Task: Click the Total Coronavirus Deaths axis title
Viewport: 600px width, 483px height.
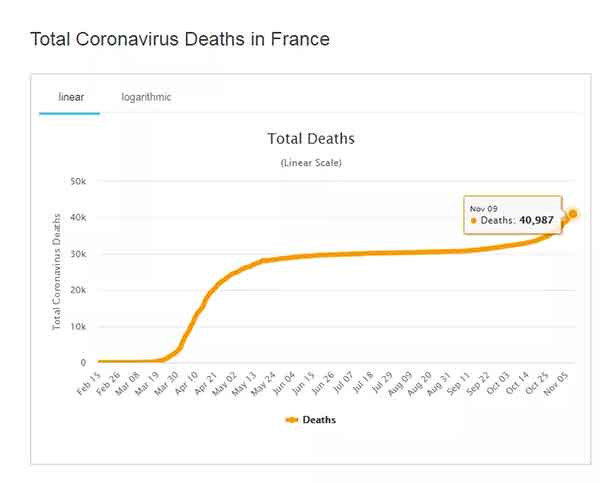Action: pyautogui.click(x=56, y=272)
